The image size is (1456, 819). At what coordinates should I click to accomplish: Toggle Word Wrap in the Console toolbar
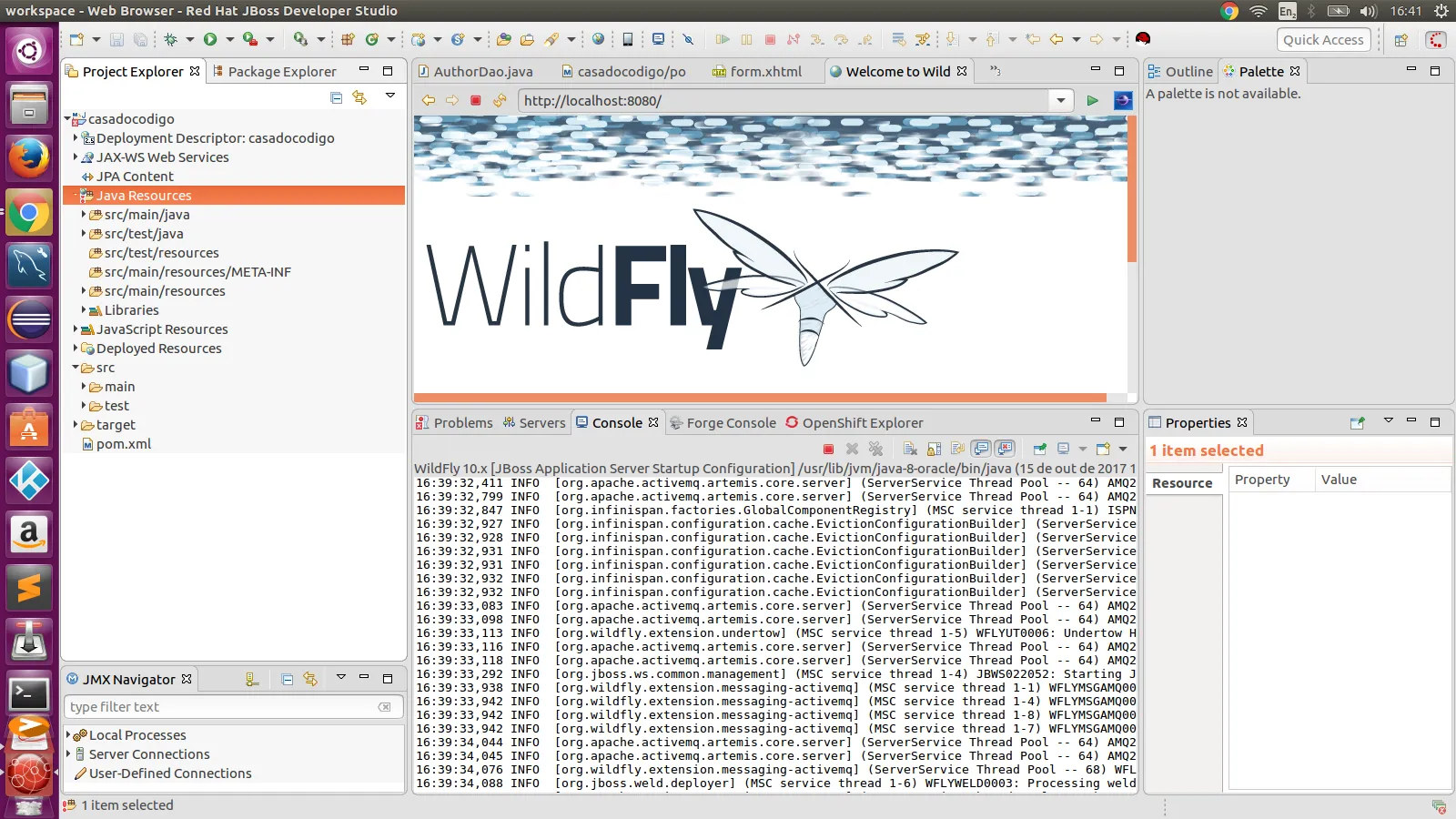[x=957, y=449]
